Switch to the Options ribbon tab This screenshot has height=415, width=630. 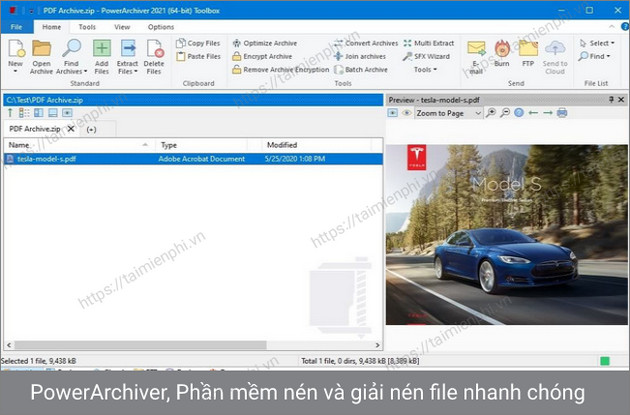coord(161,27)
